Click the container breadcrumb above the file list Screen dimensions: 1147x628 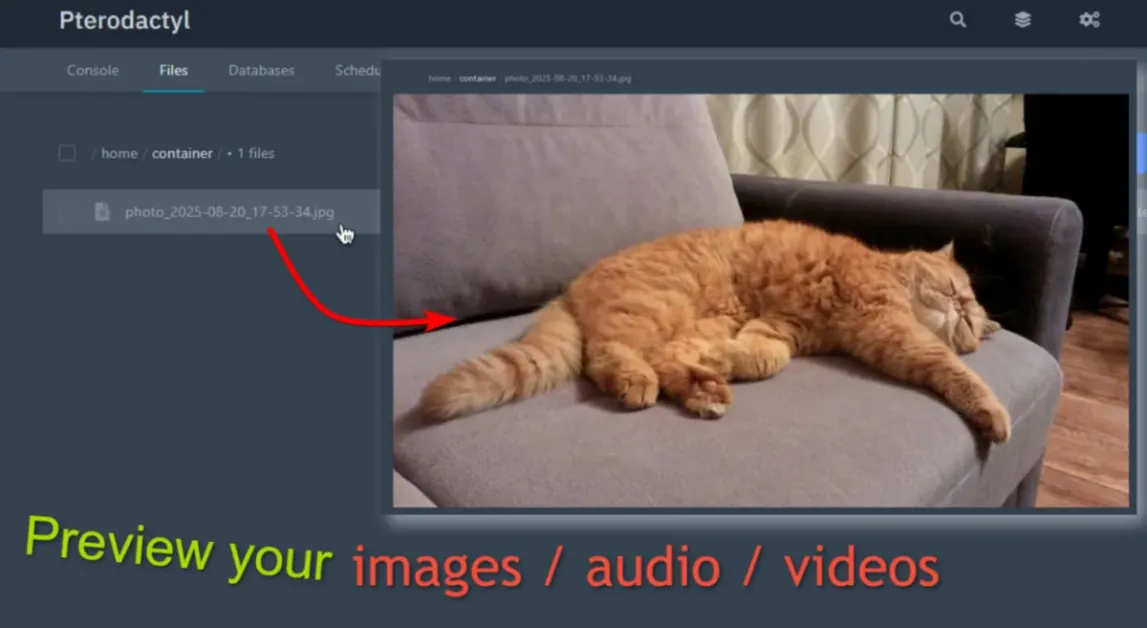[182, 153]
